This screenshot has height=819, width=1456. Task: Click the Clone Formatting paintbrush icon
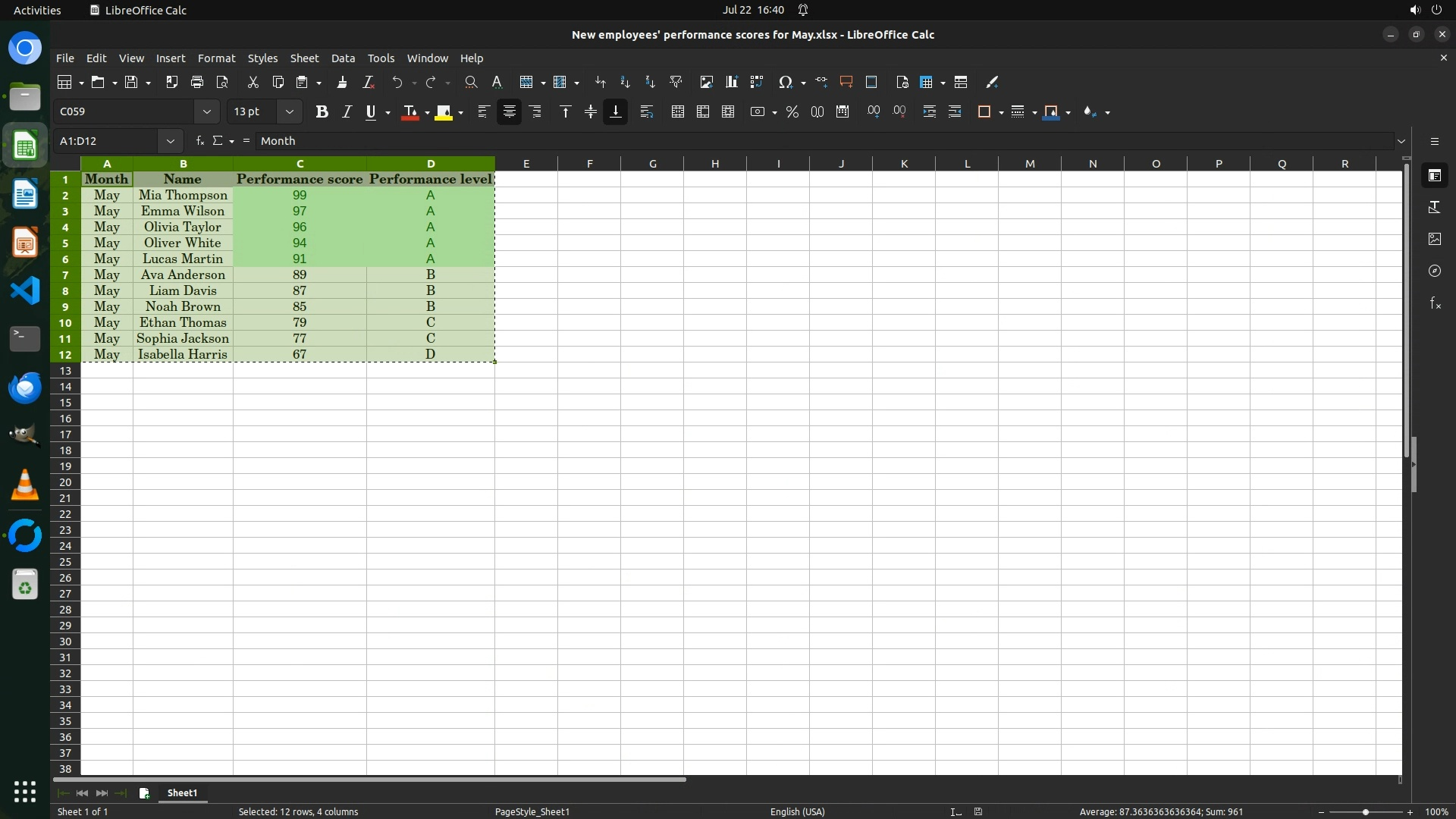[342, 82]
